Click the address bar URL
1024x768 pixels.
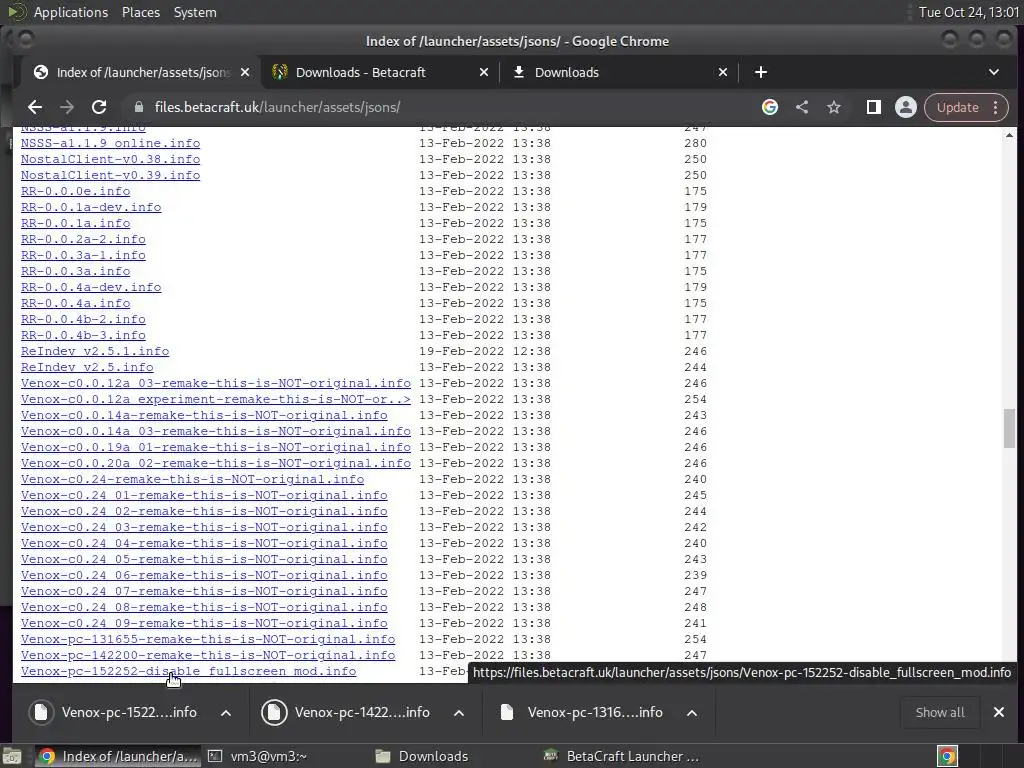(x=277, y=107)
